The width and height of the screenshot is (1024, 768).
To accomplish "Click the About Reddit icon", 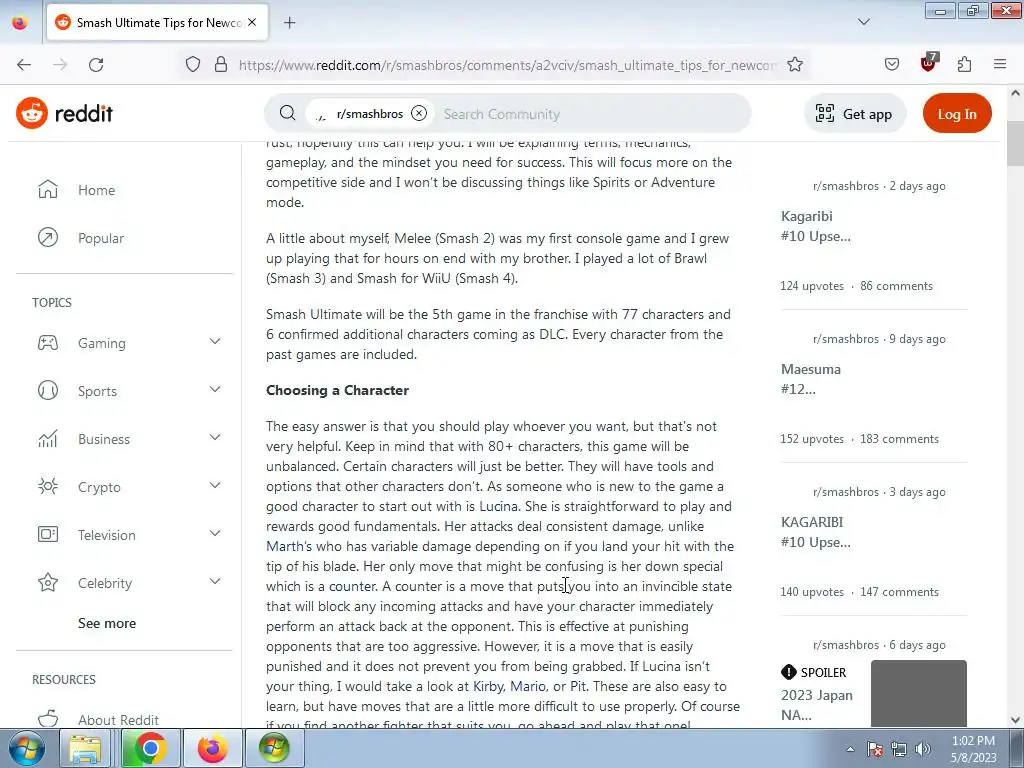I will [48, 719].
